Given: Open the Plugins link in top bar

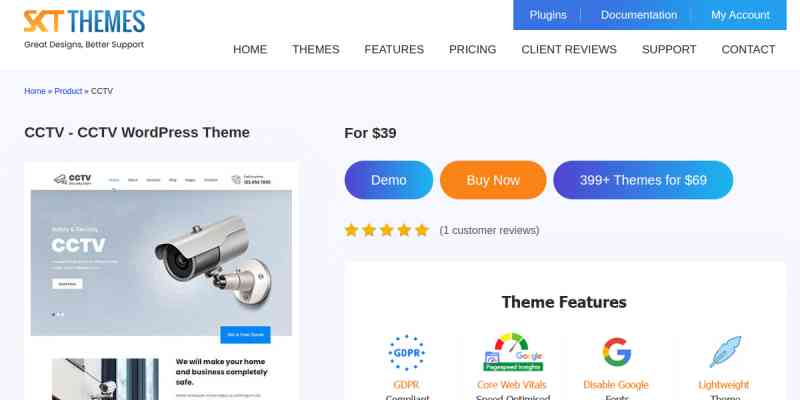Looking at the screenshot, I should [548, 15].
